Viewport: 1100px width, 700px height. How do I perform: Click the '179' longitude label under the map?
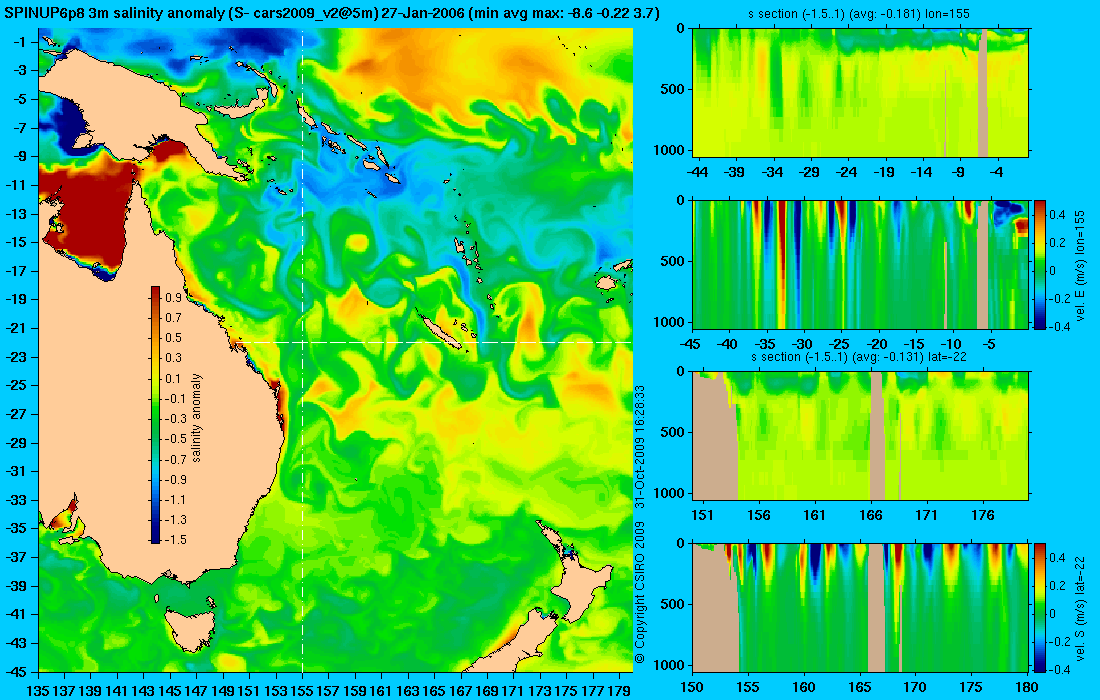(x=619, y=691)
